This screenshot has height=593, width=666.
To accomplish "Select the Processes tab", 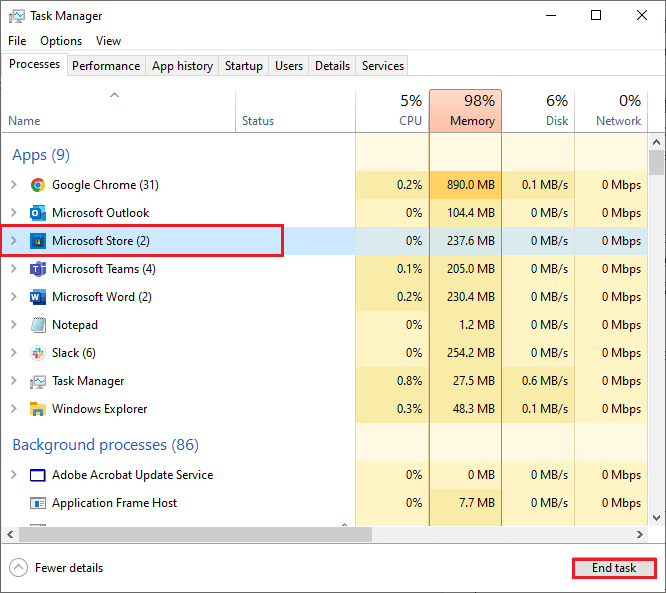I will click(x=34, y=64).
